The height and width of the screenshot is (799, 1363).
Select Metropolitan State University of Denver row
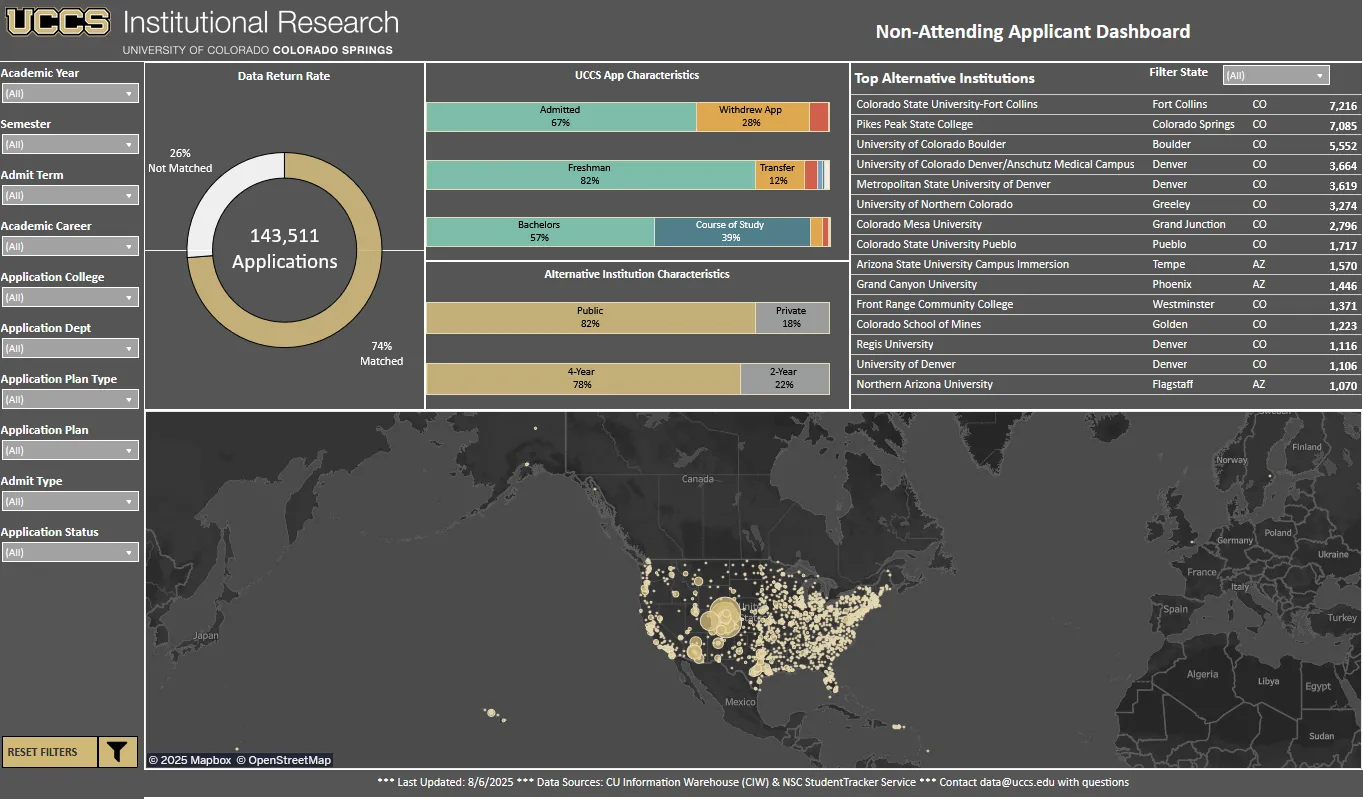[x=1106, y=185]
